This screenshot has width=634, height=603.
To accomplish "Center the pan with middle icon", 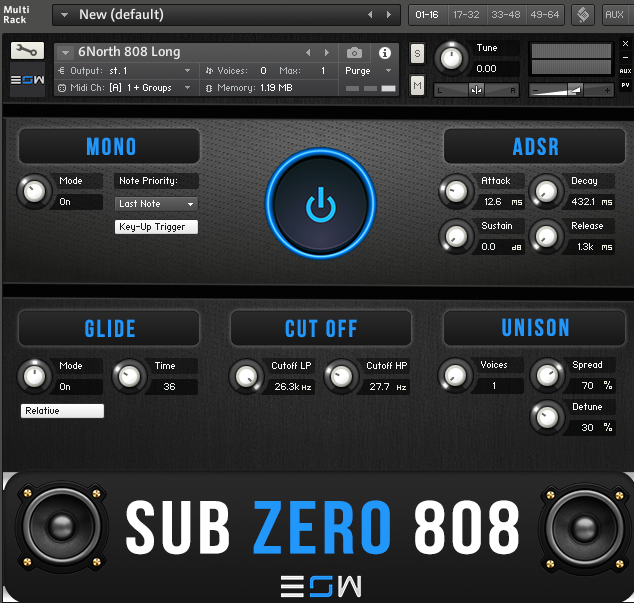I will point(476,90).
